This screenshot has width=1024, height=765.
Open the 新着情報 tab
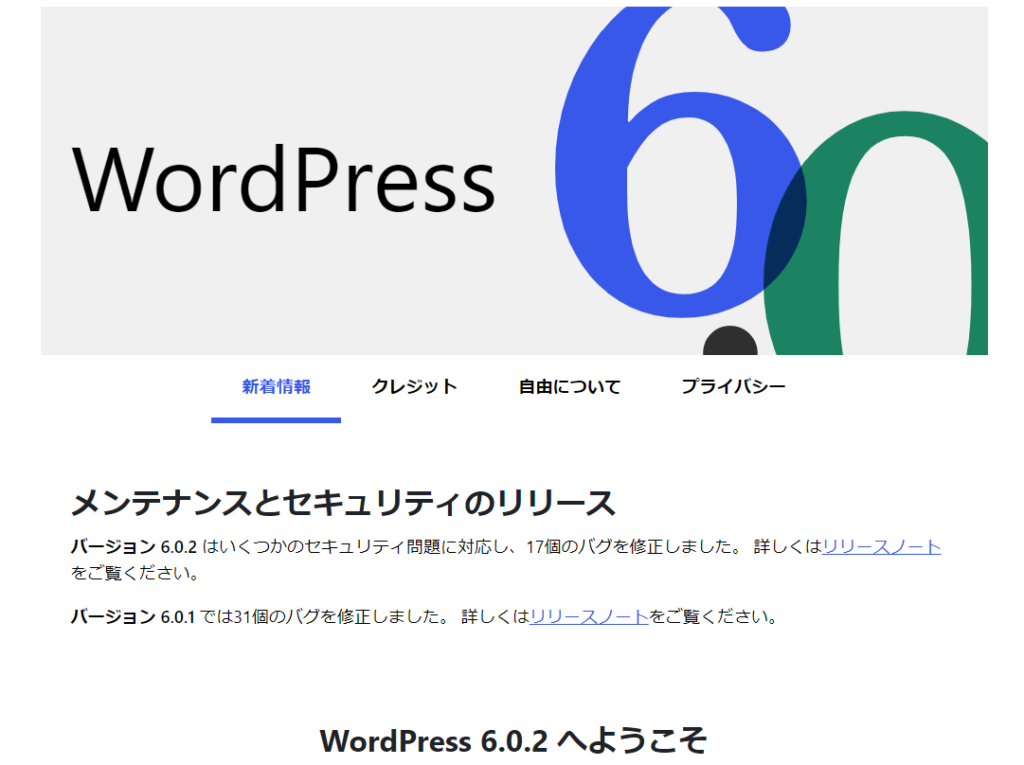pos(276,387)
